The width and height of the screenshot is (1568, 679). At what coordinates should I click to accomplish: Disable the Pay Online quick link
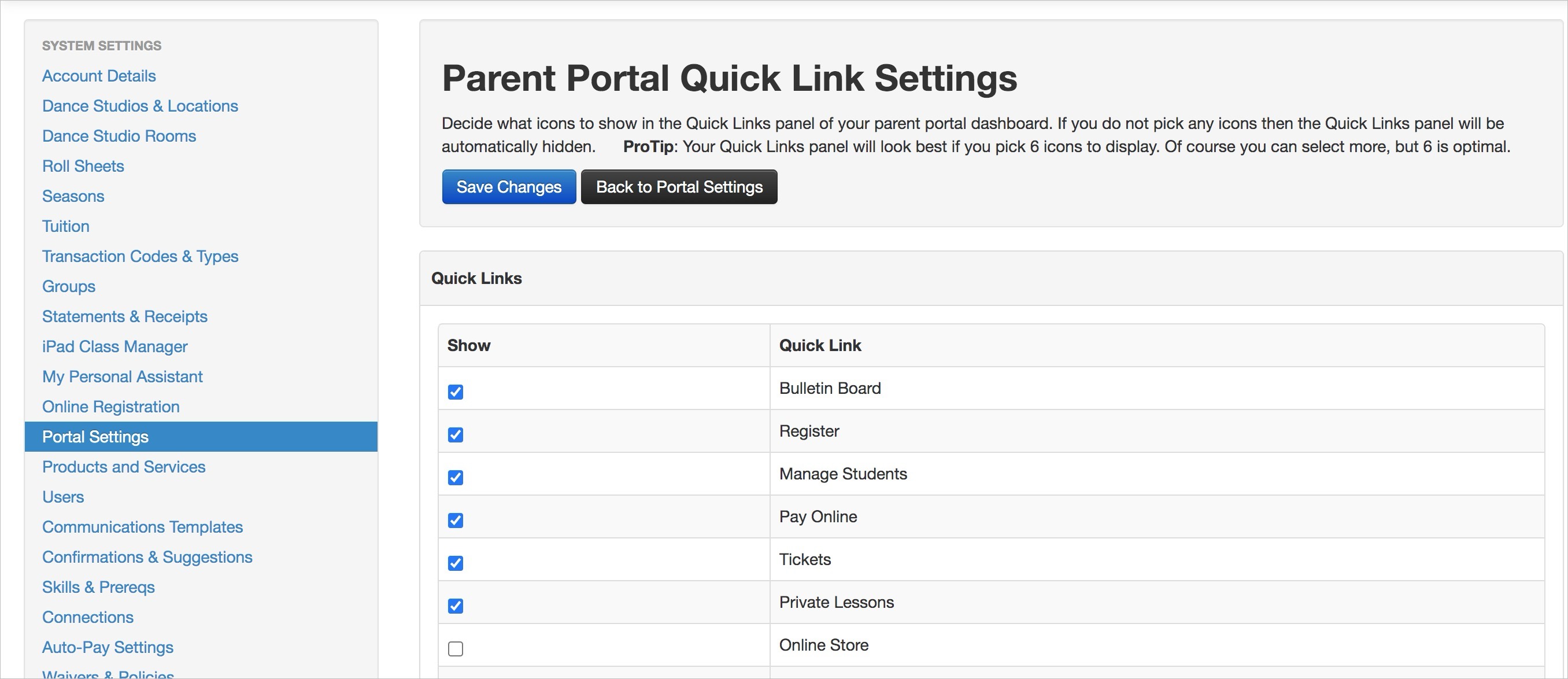[455, 520]
